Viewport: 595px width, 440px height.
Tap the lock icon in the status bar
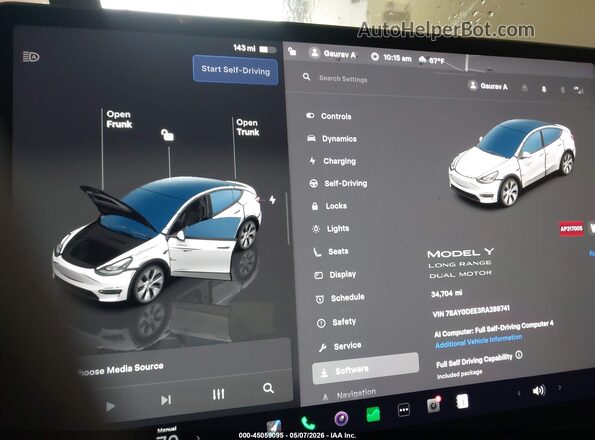click(x=292, y=51)
